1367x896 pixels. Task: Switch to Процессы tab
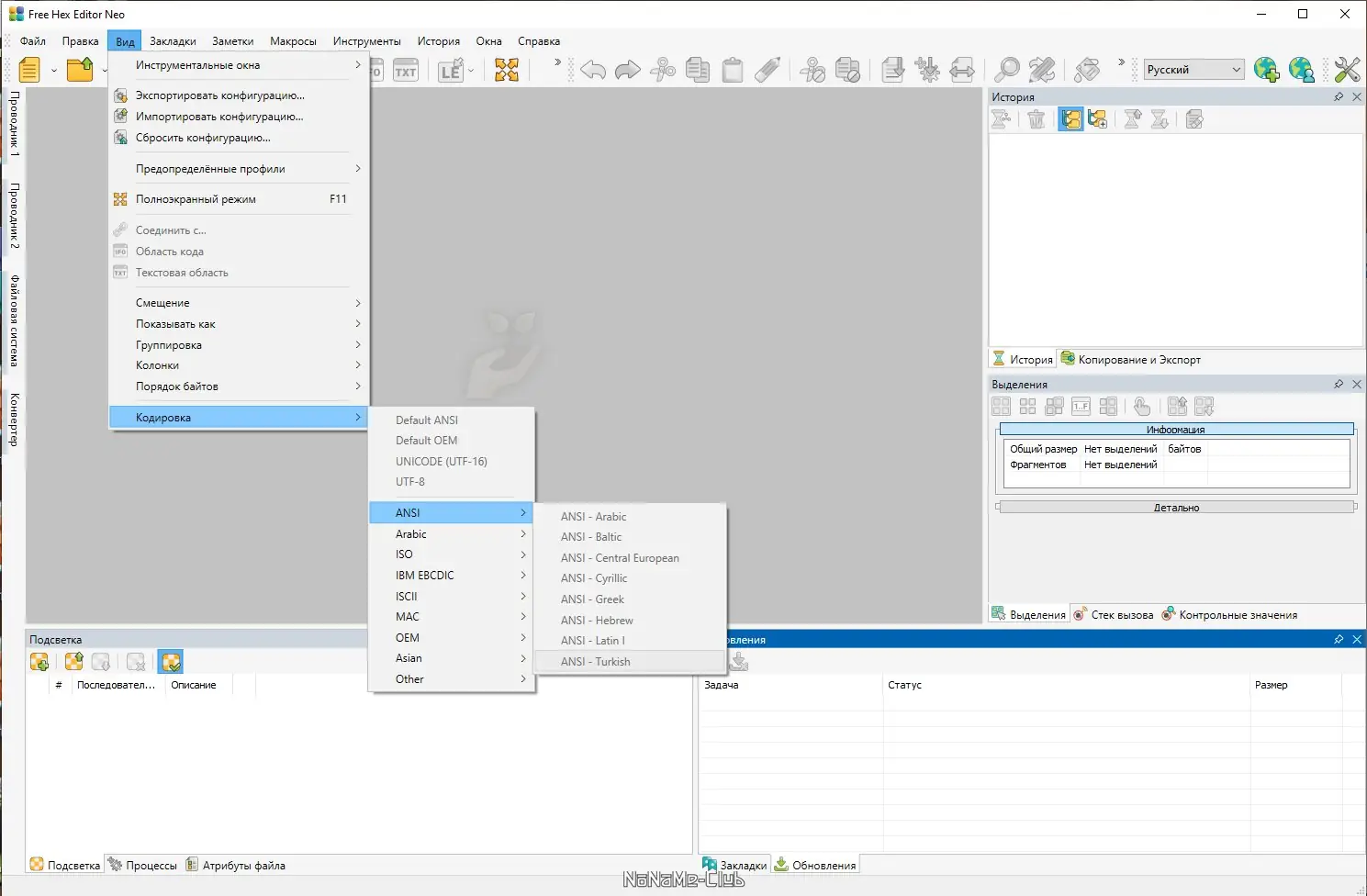[142, 866]
